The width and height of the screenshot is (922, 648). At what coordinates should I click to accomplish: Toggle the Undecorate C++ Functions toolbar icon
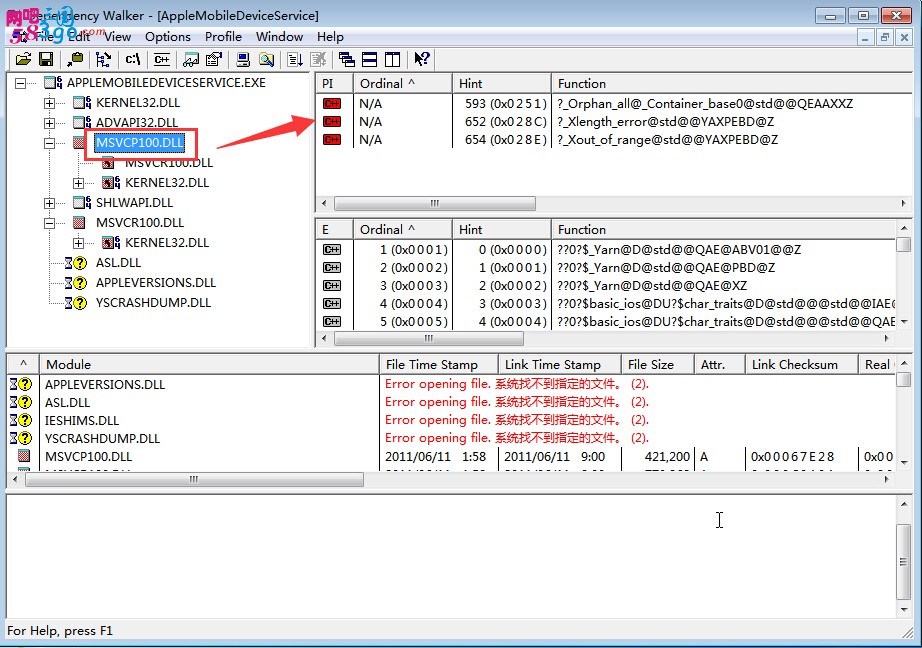tap(162, 59)
